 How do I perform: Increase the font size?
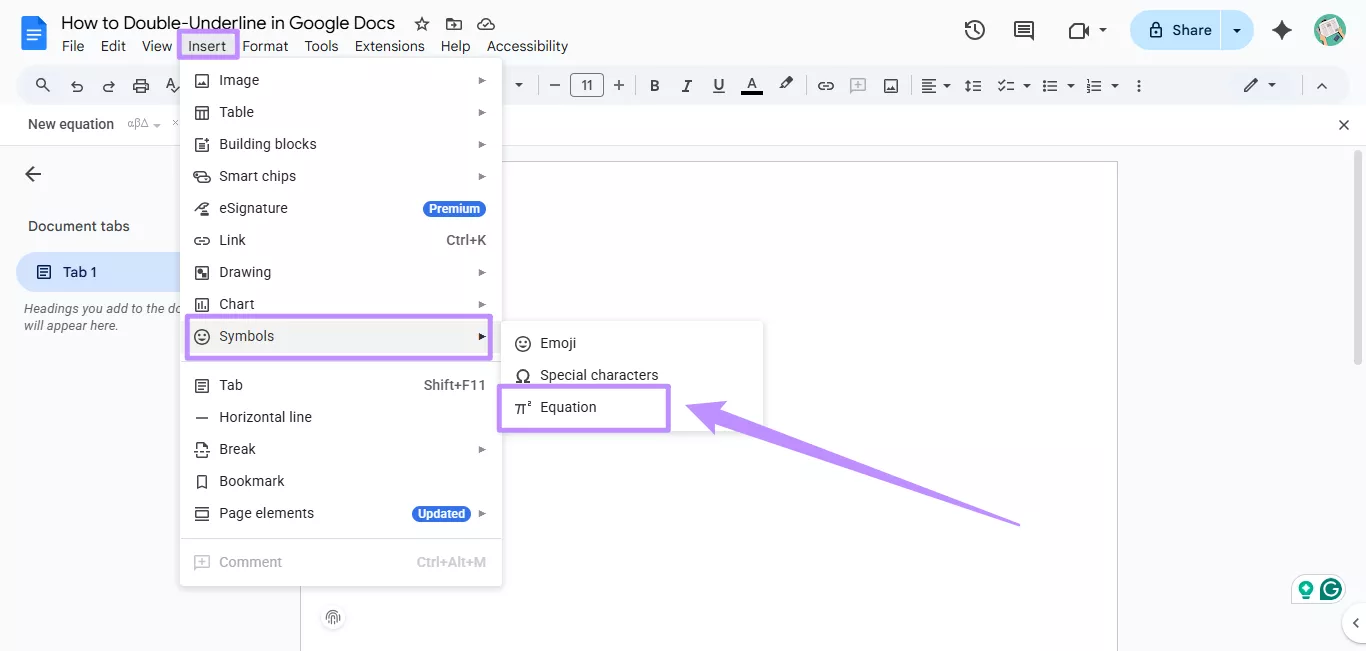click(x=619, y=86)
